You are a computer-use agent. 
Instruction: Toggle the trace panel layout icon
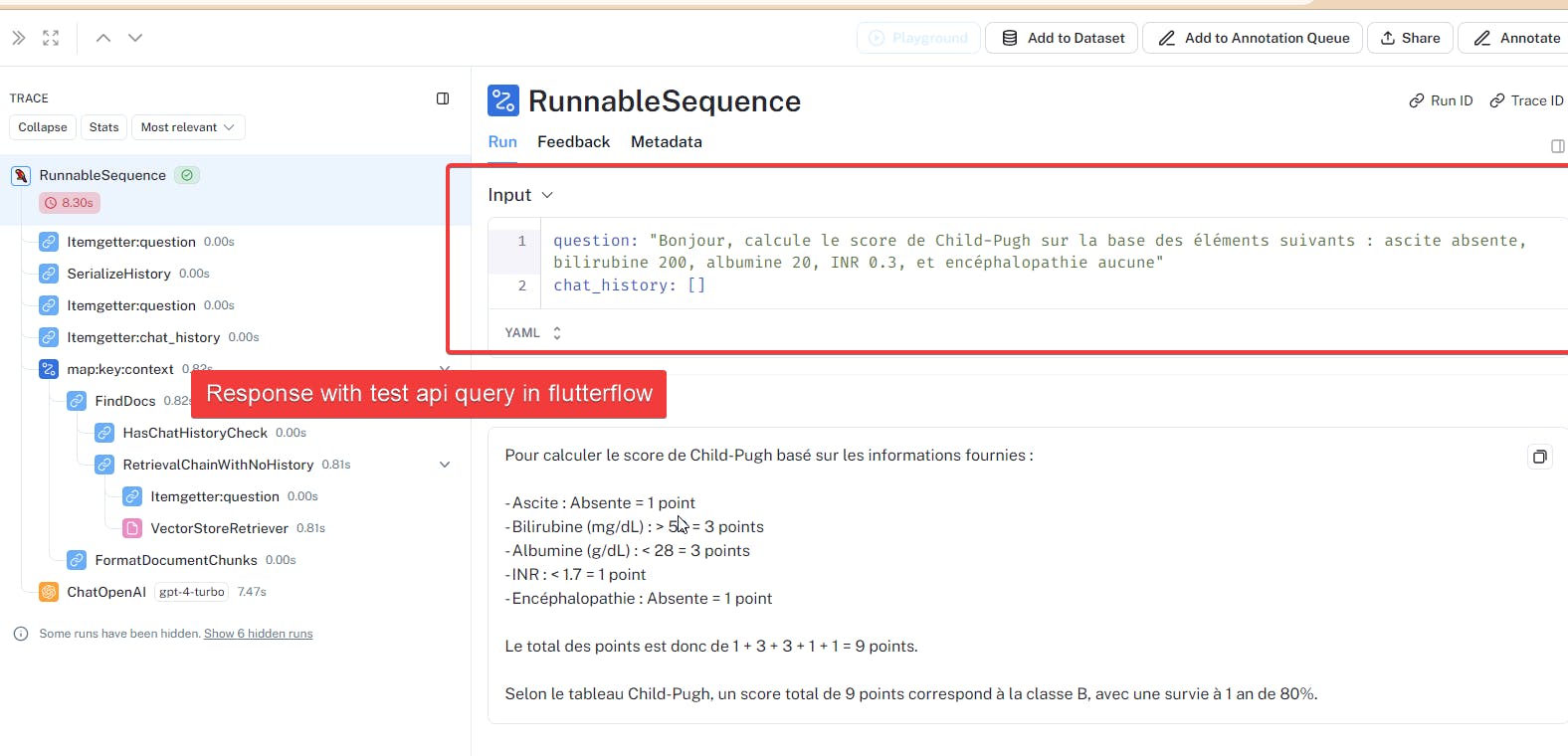(443, 98)
